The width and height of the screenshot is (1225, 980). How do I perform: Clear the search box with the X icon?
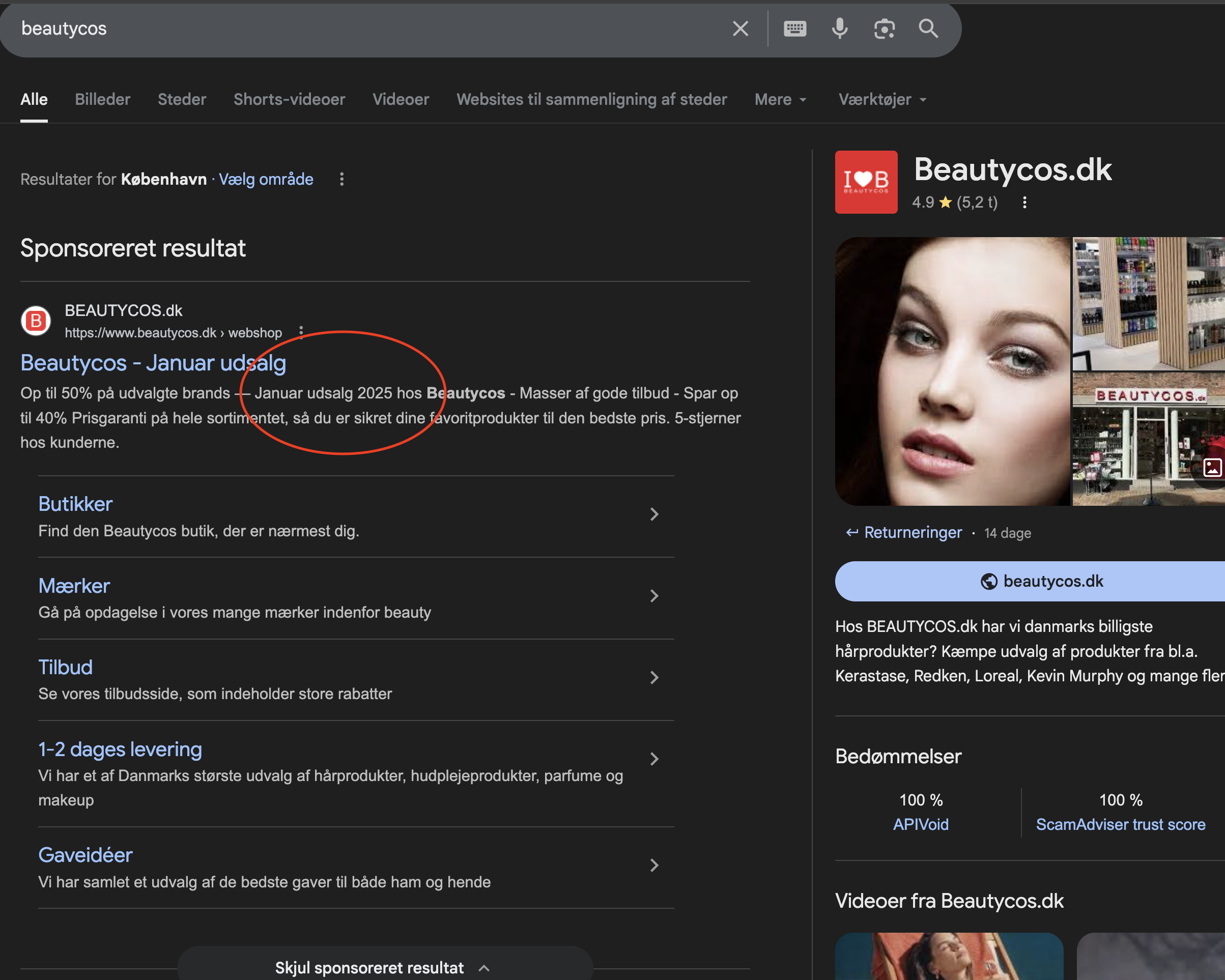(x=740, y=28)
